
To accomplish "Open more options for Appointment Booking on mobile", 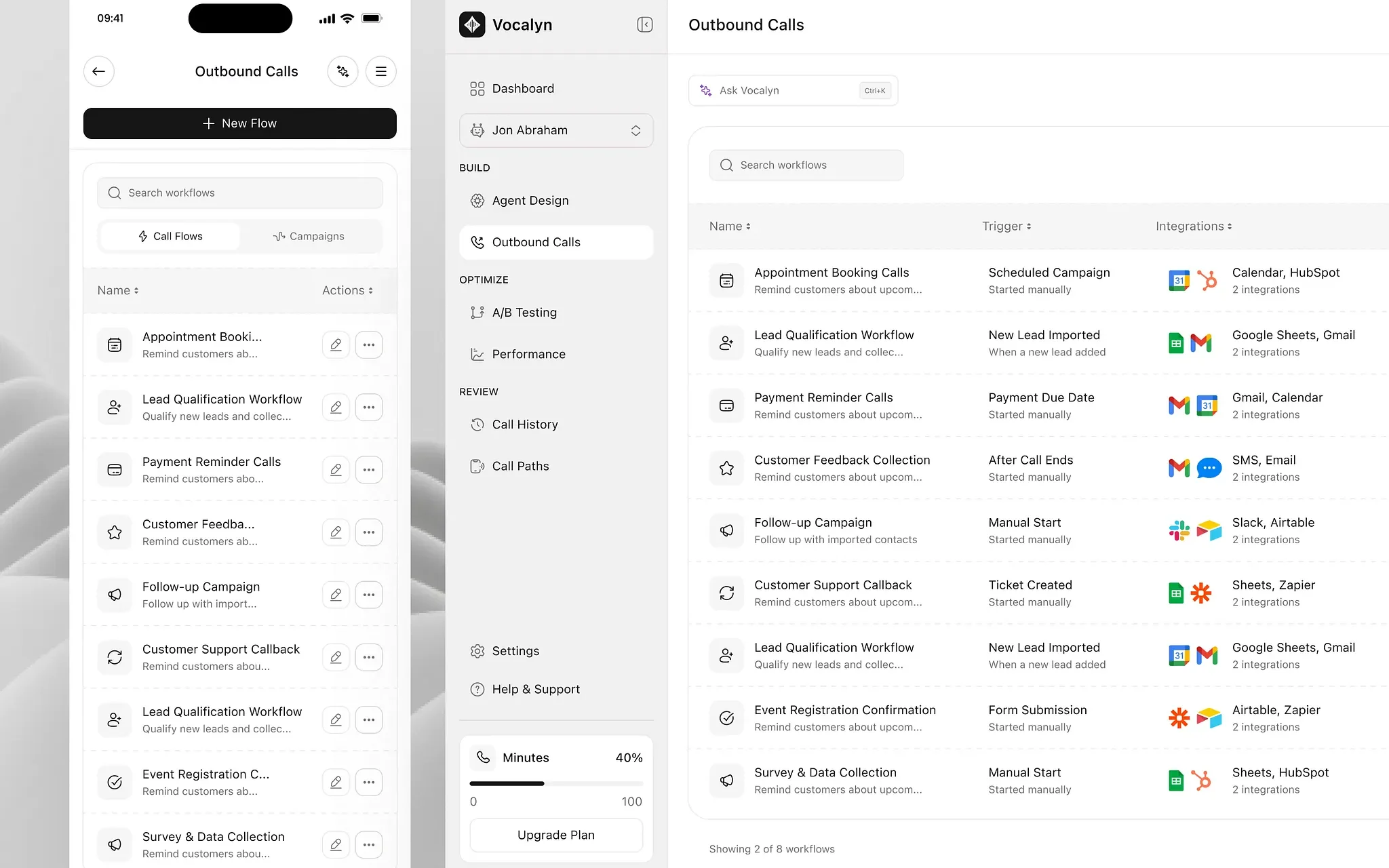I will [x=369, y=344].
